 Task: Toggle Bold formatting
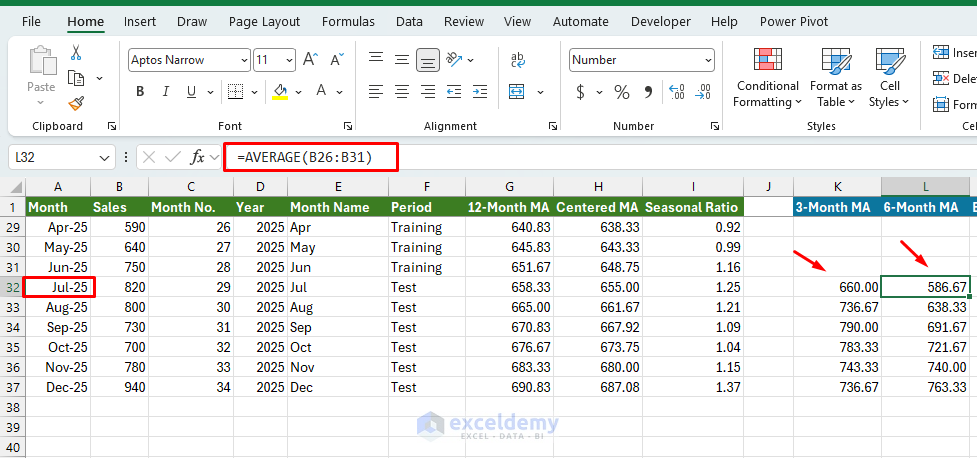140,92
